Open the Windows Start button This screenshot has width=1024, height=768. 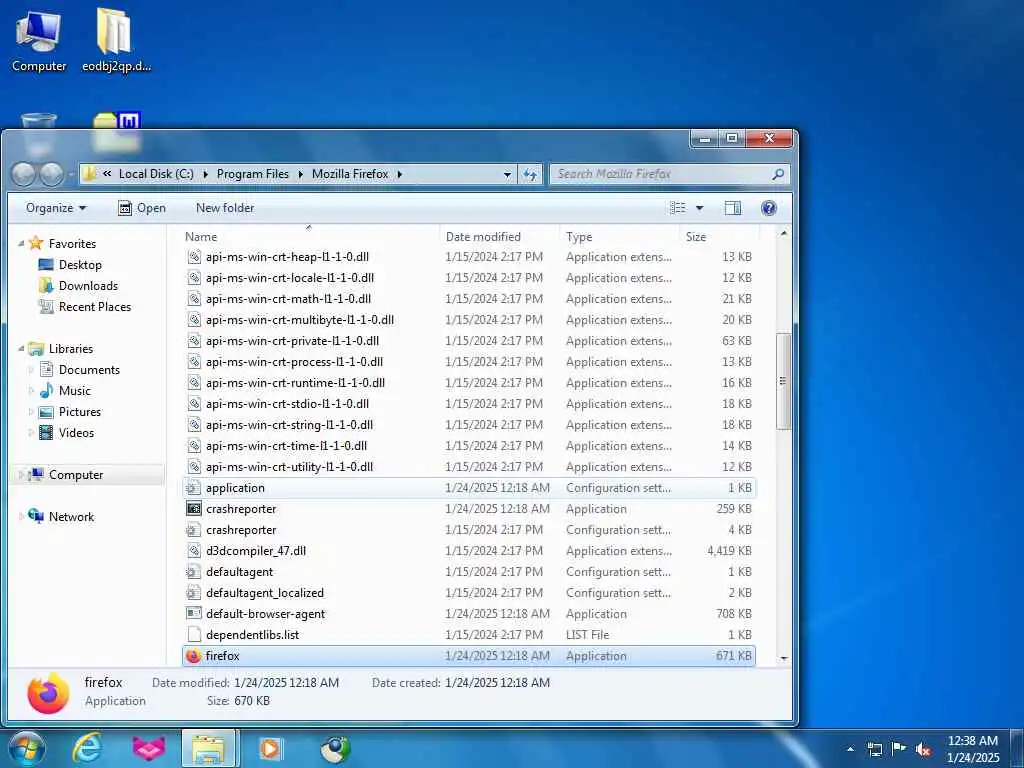(x=26, y=748)
